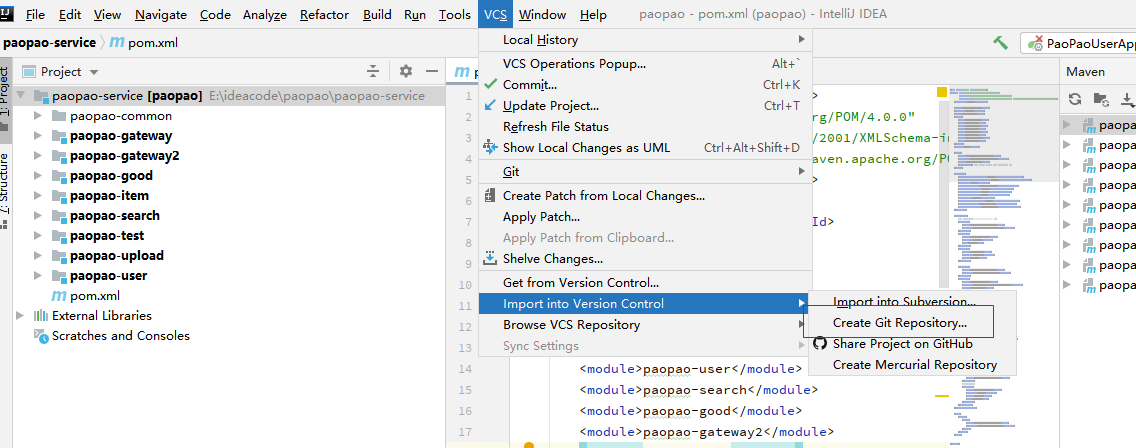Screen dimensions: 1136x448
Task: Open Local History submenu
Action: (646, 39)
